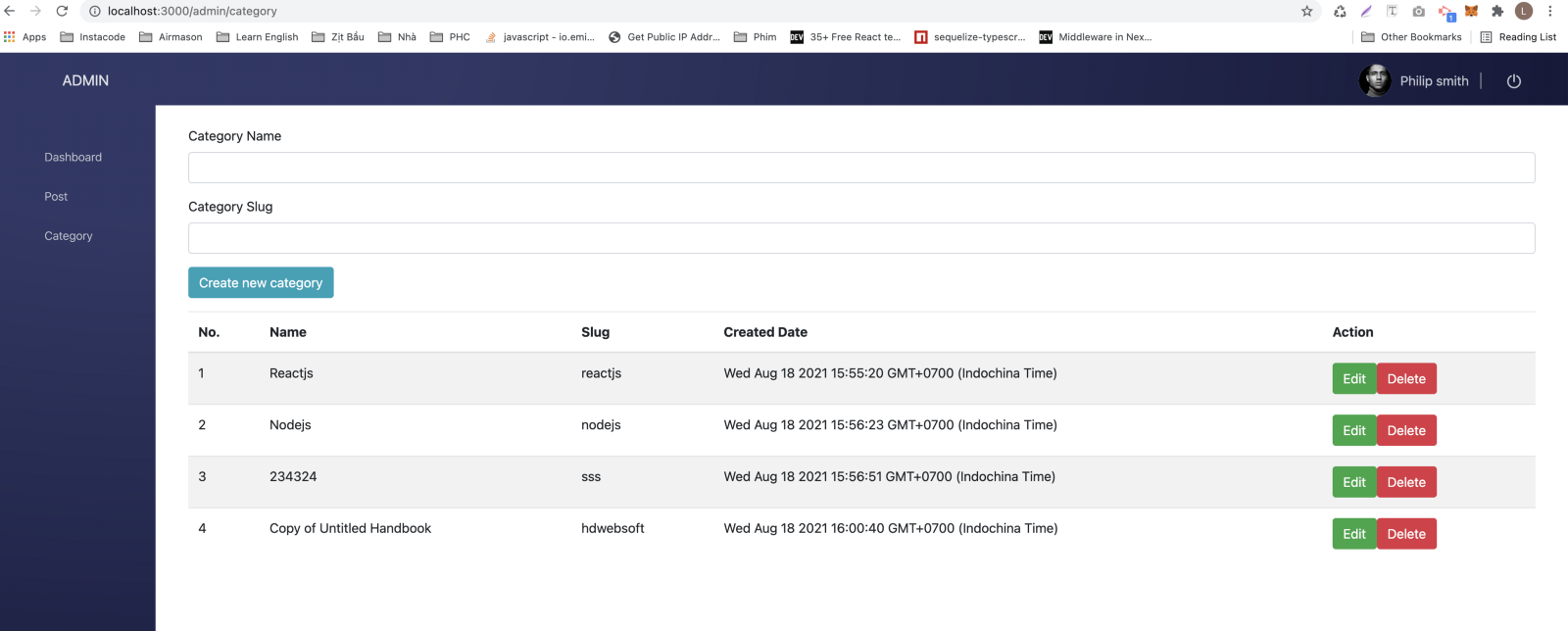
Task: Bookmark this page with star icon
Action: (x=1306, y=11)
